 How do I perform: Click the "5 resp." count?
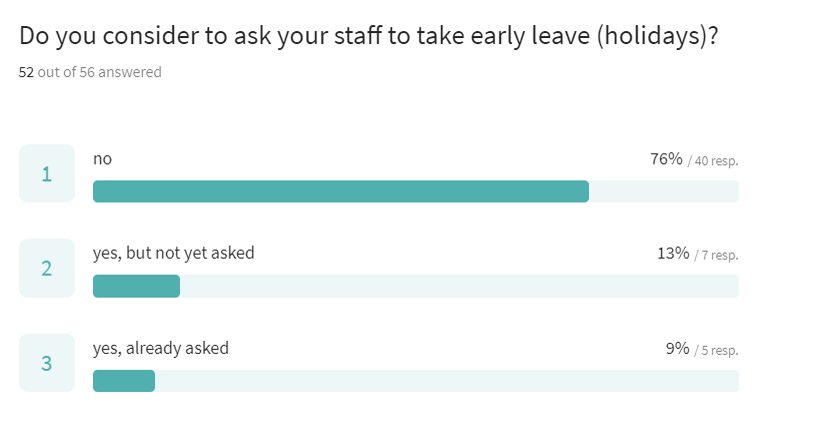720,351
